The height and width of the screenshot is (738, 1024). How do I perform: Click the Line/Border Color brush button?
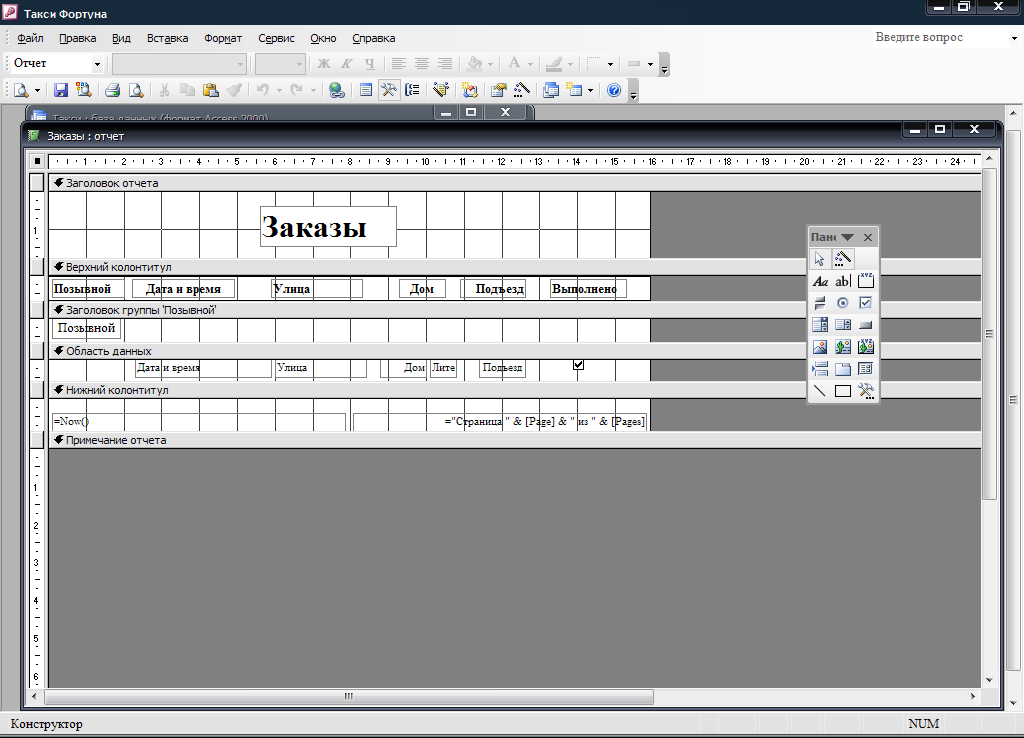click(554, 63)
